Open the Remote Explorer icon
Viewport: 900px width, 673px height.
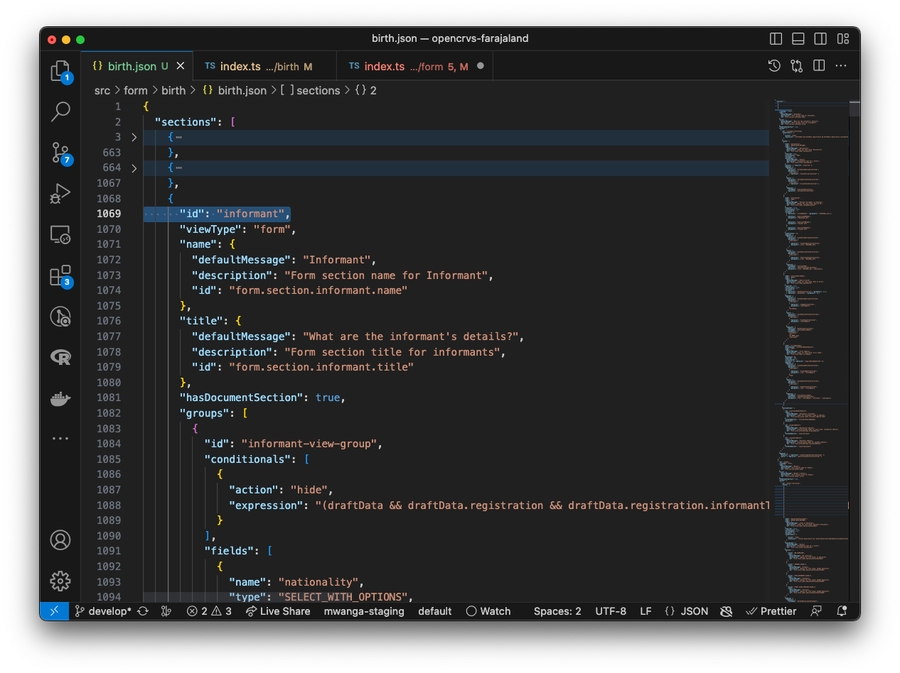pos(60,234)
